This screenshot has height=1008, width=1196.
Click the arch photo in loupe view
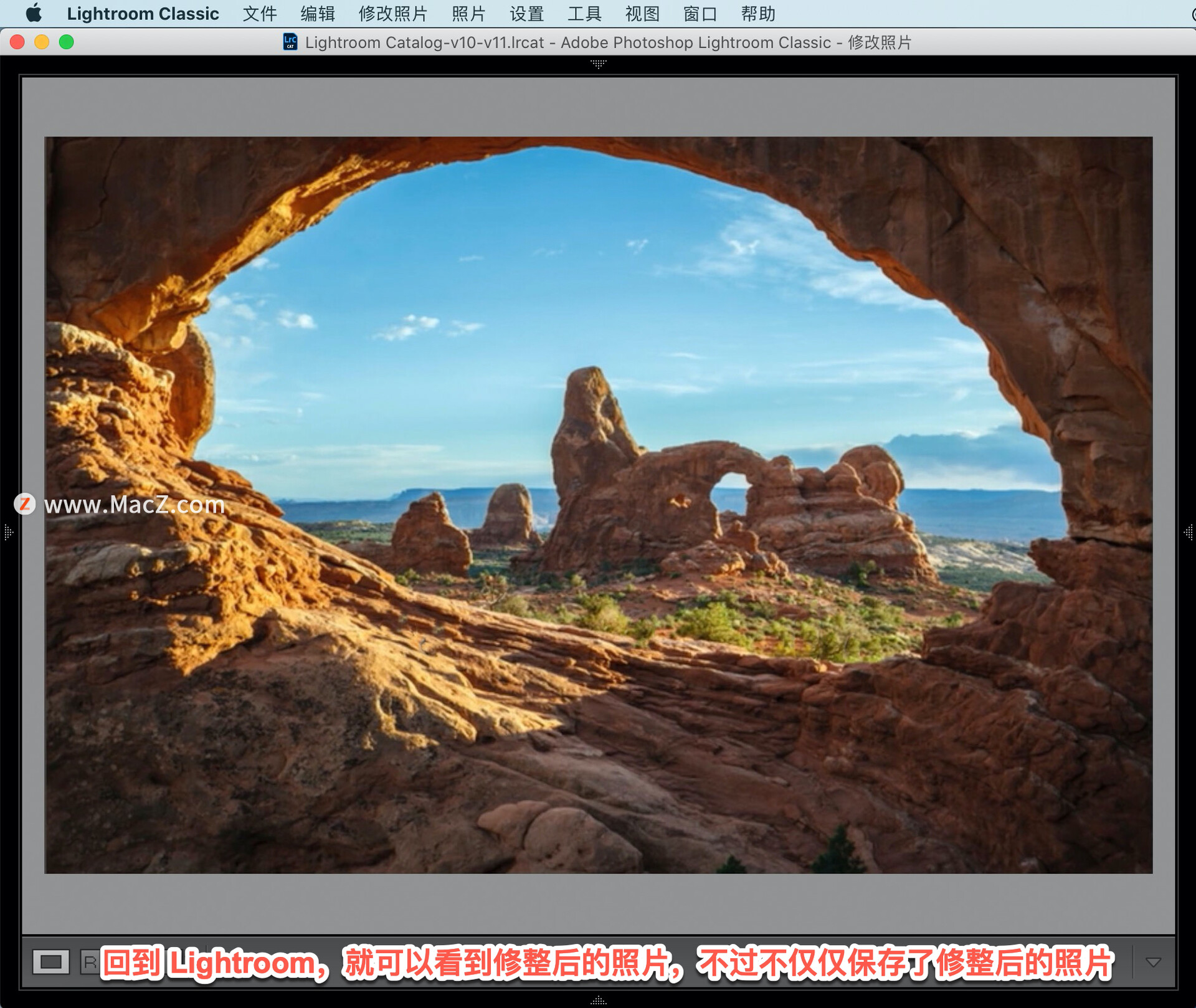click(598, 505)
